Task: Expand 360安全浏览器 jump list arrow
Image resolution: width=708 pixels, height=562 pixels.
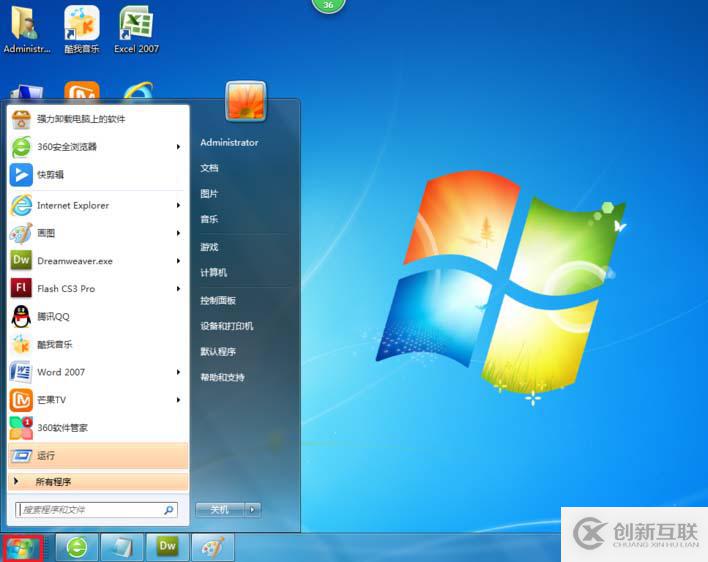Action: point(178,147)
